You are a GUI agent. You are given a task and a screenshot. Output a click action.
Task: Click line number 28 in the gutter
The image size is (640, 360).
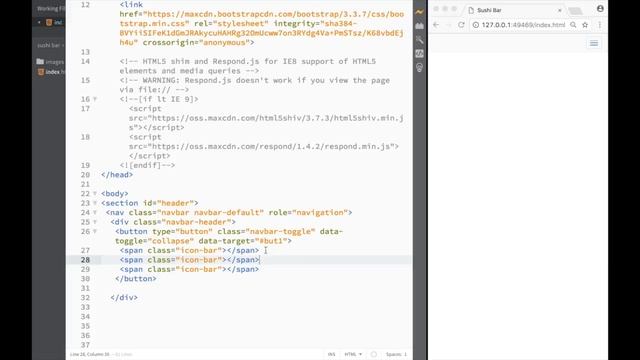pyautogui.click(x=85, y=260)
